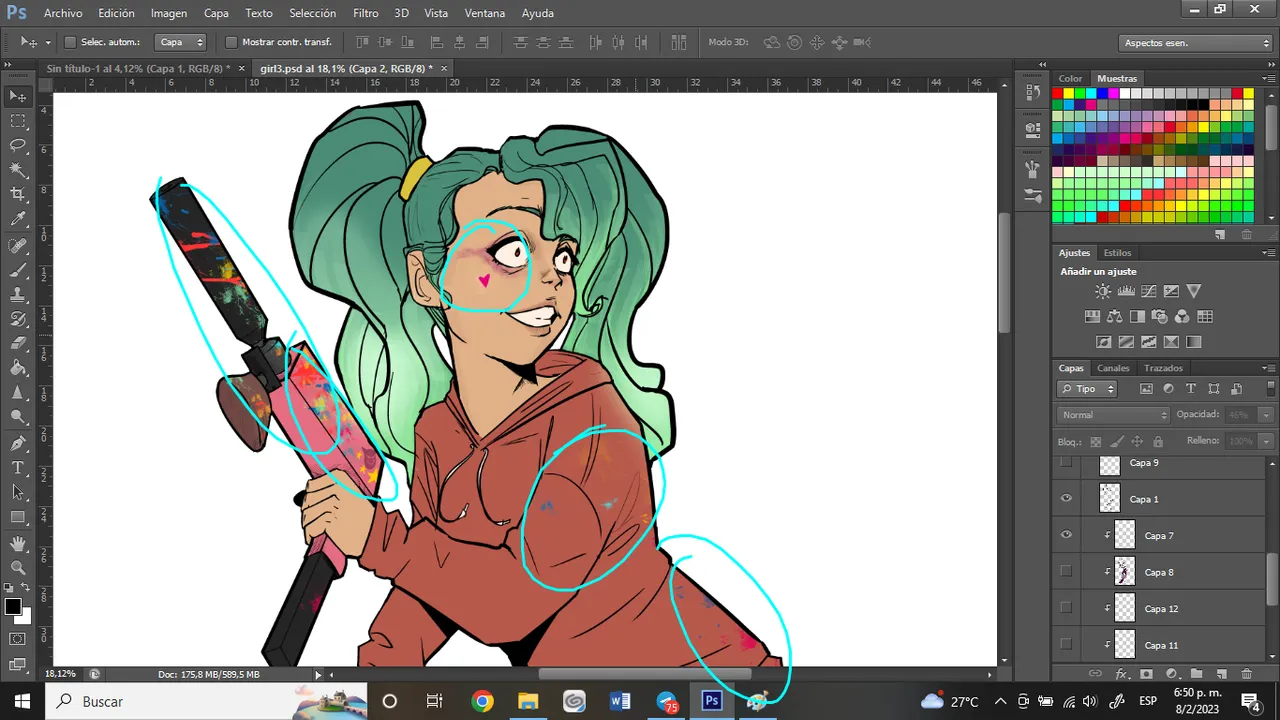Select the Lasso tool
1280x720 pixels.
click(x=18, y=146)
